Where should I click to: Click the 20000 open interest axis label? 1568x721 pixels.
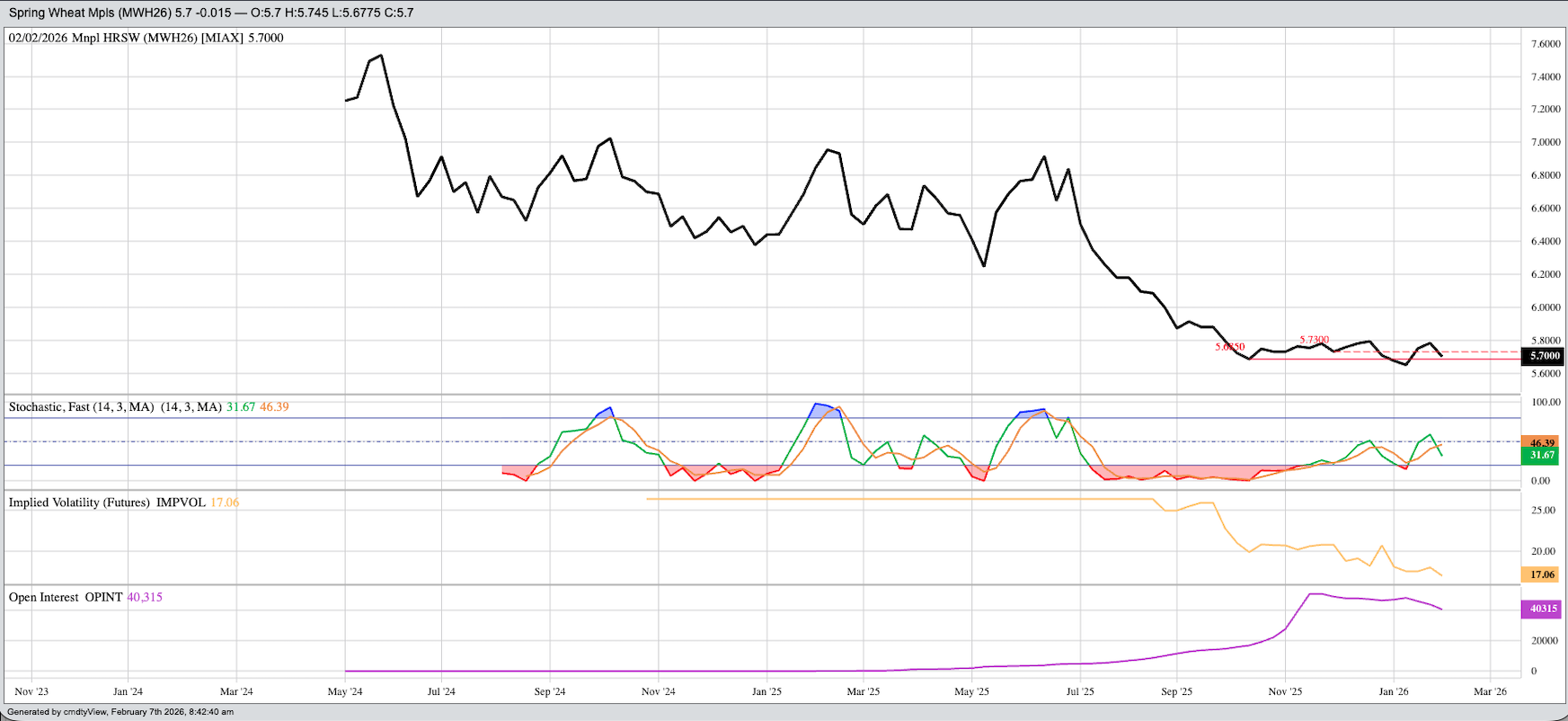tap(1545, 641)
